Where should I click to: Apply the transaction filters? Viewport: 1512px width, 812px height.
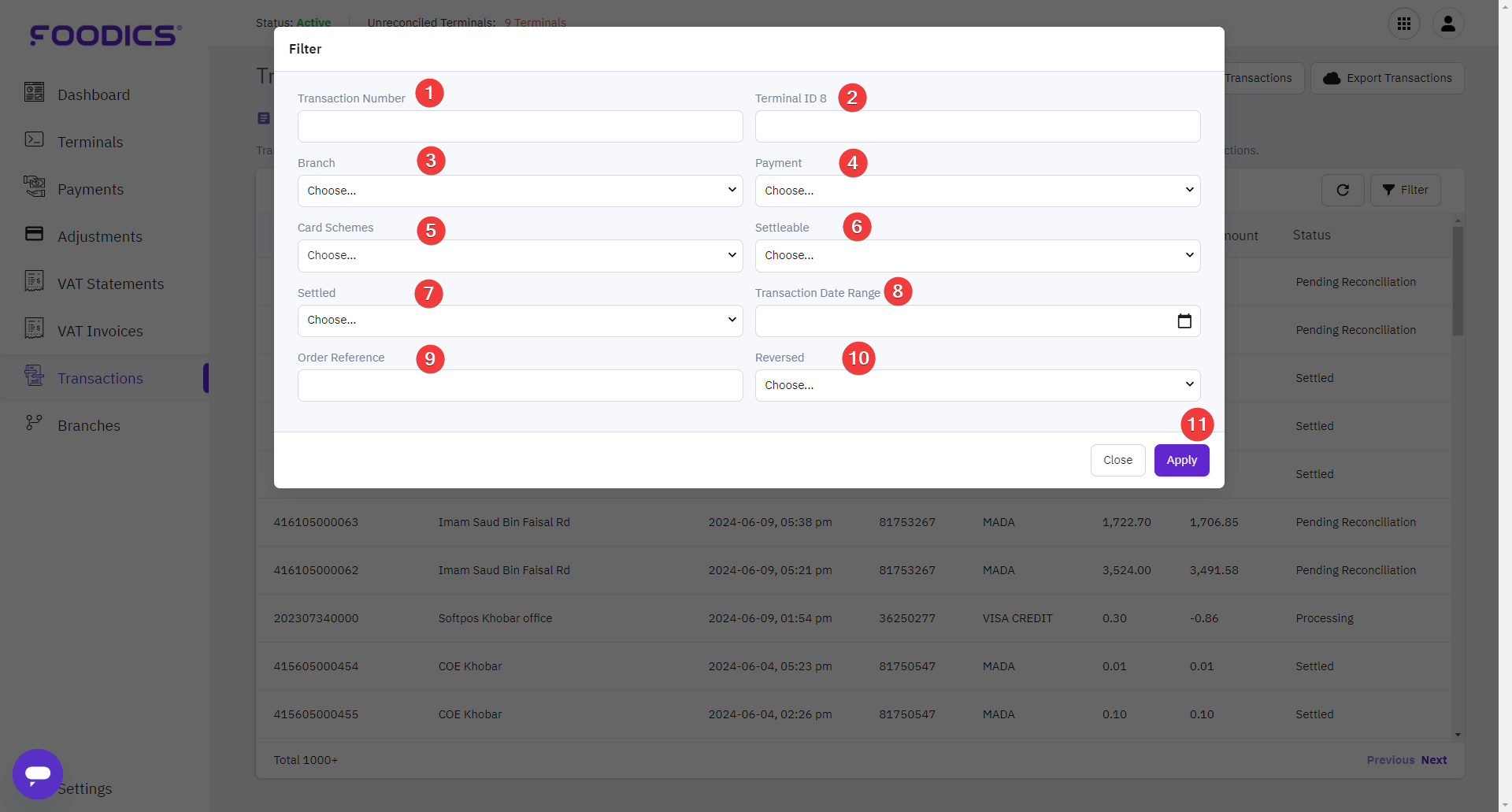tap(1181, 460)
